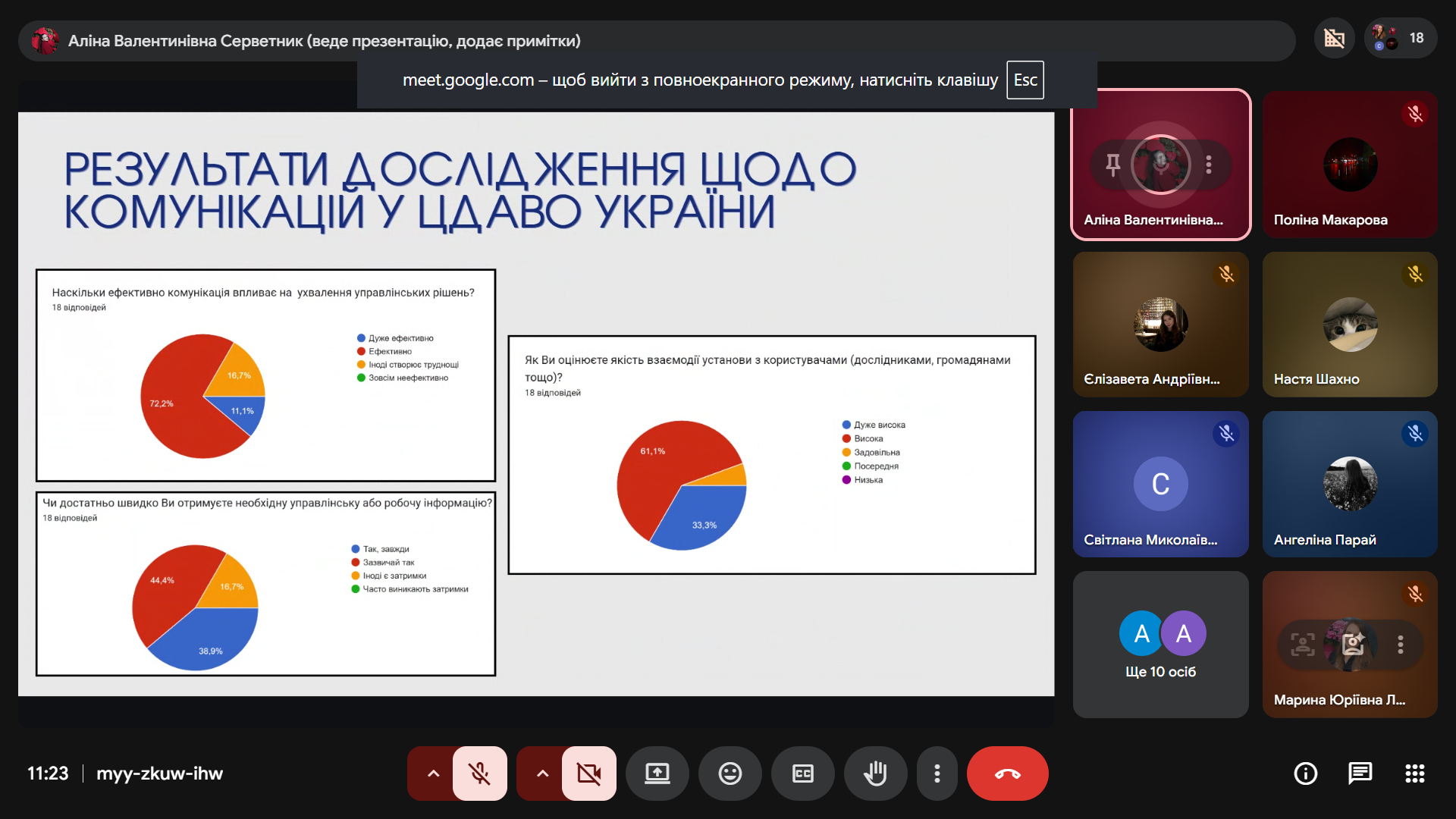
Task: Open meeting details info icon
Action: click(x=1305, y=773)
